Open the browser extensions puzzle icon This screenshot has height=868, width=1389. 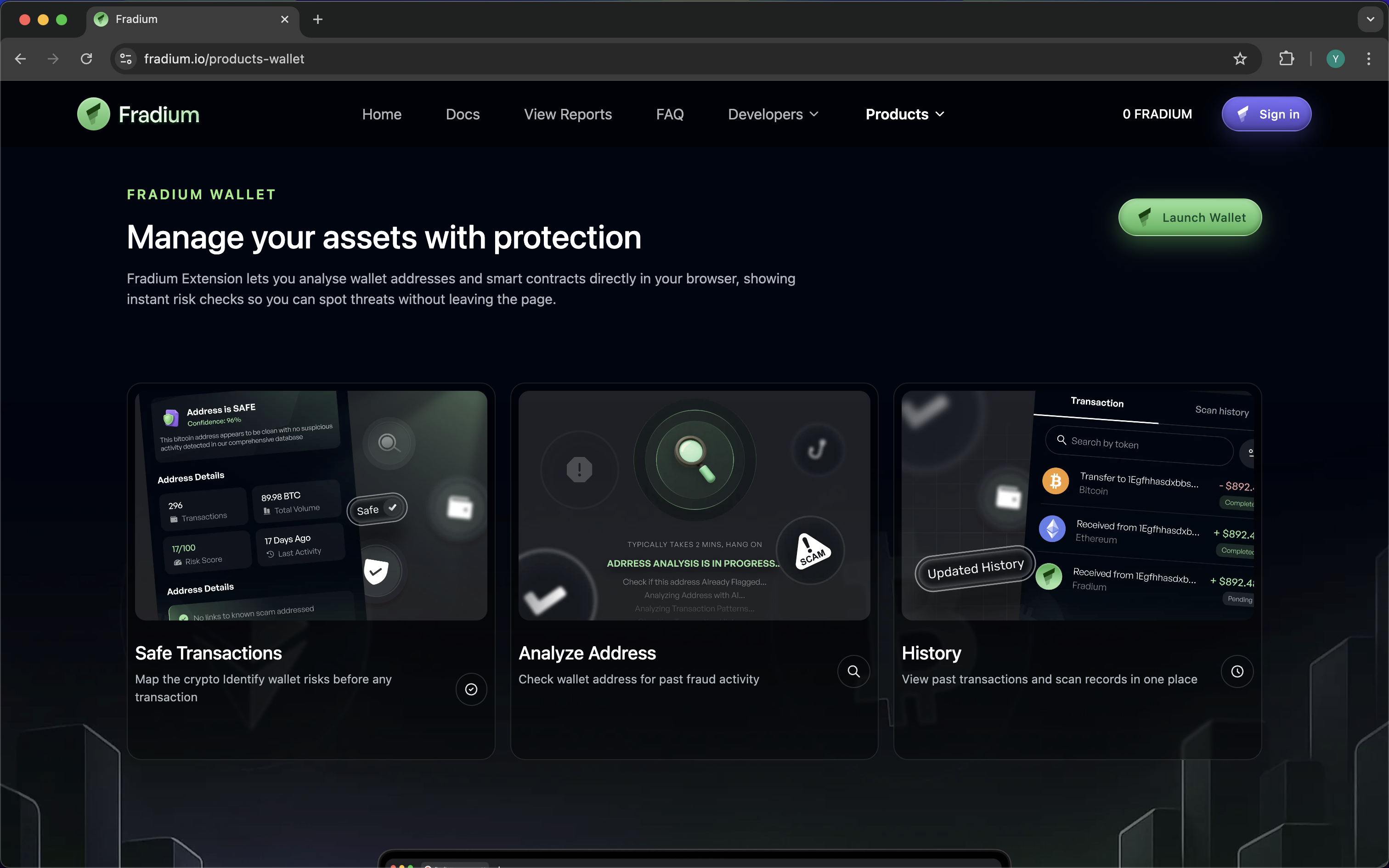coord(1286,59)
